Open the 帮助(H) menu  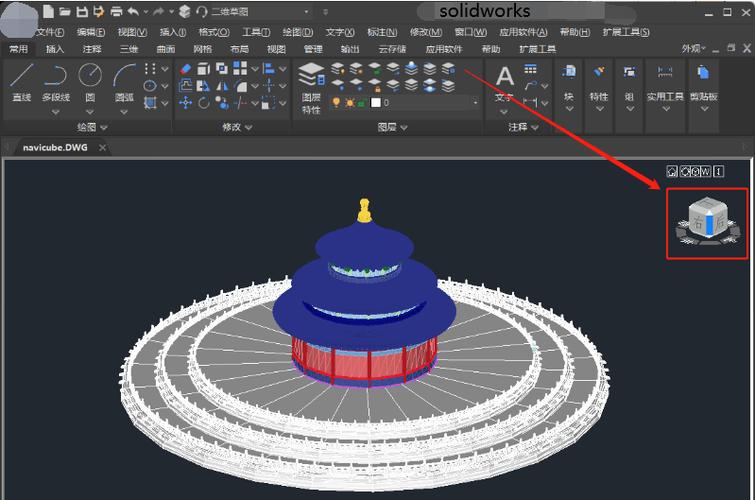coord(574,32)
